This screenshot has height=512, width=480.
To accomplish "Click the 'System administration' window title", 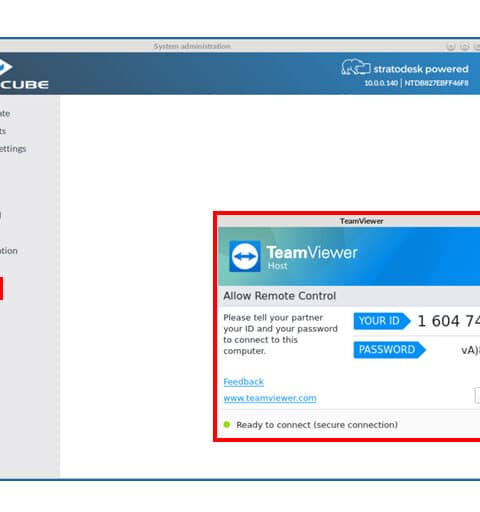I will pos(192,46).
